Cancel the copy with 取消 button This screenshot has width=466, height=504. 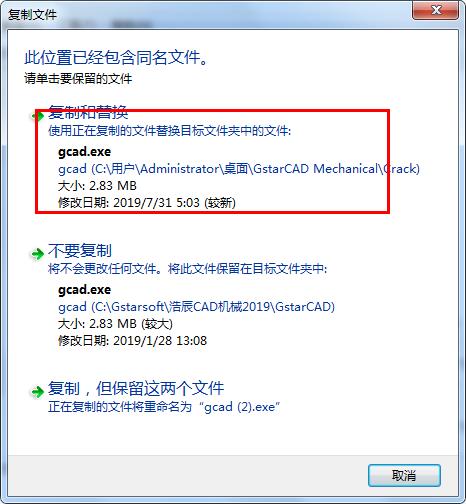pyautogui.click(x=404, y=475)
